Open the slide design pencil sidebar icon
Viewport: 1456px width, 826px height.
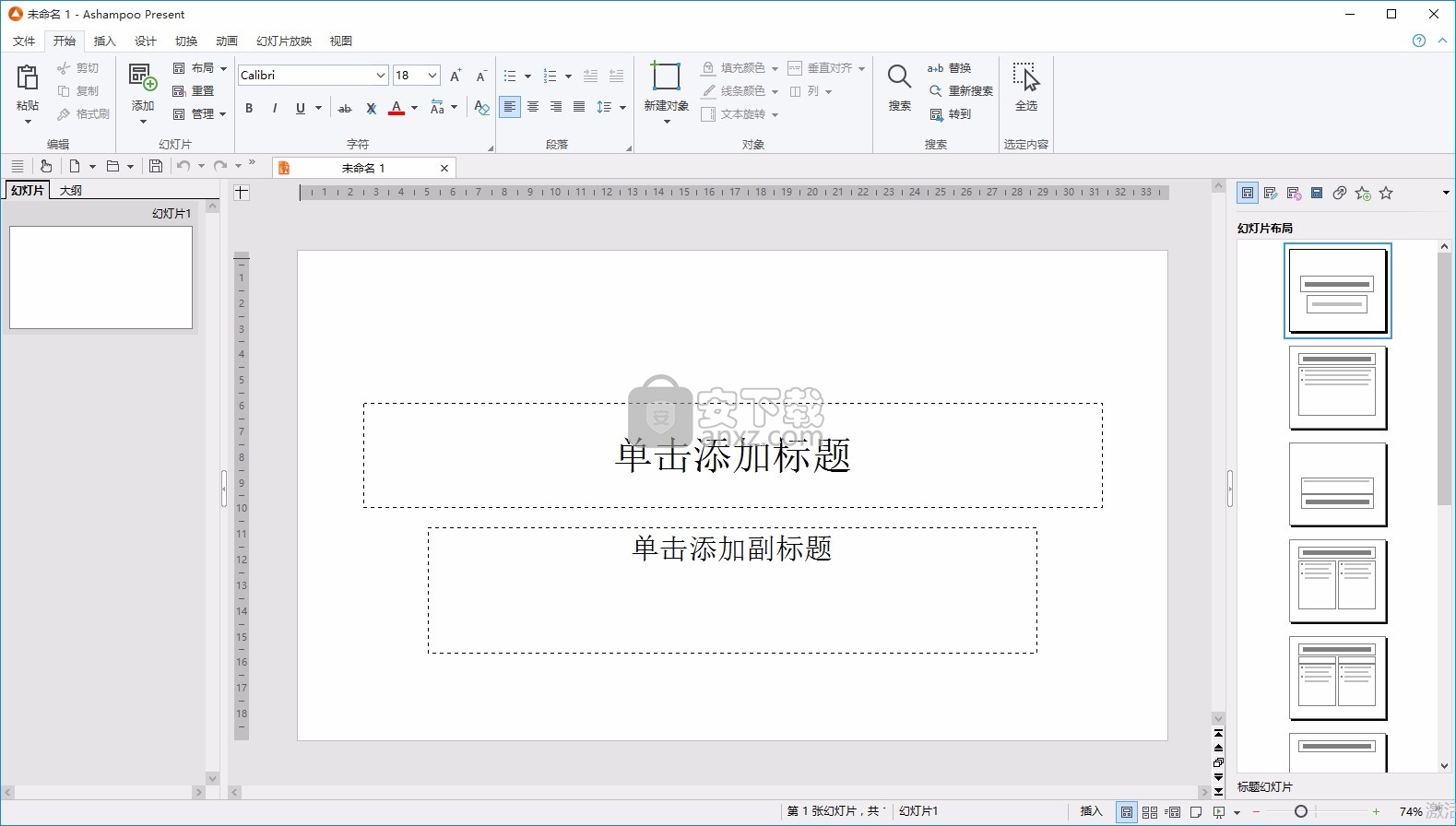click(x=1271, y=193)
